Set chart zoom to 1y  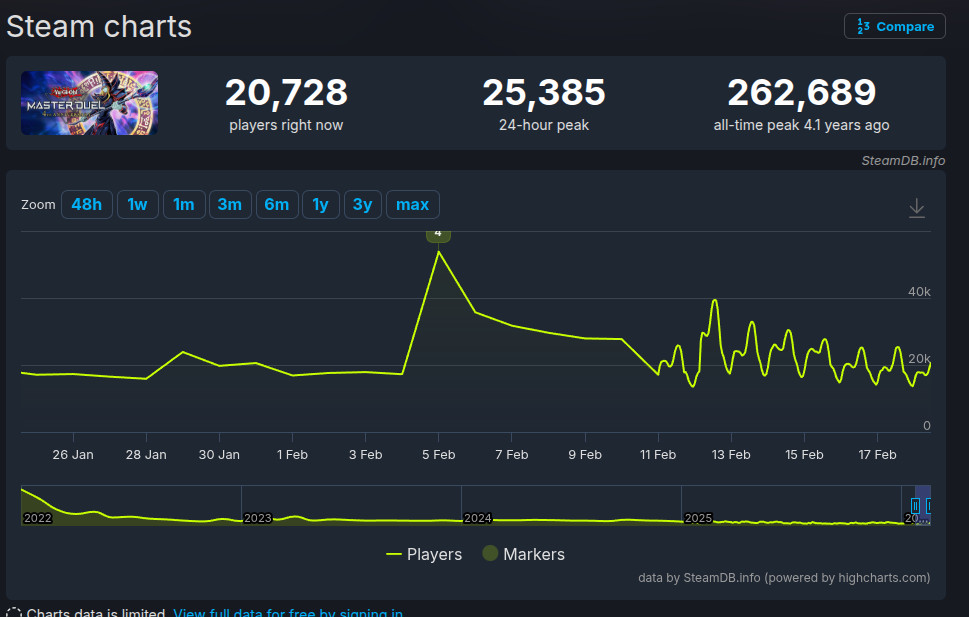320,205
